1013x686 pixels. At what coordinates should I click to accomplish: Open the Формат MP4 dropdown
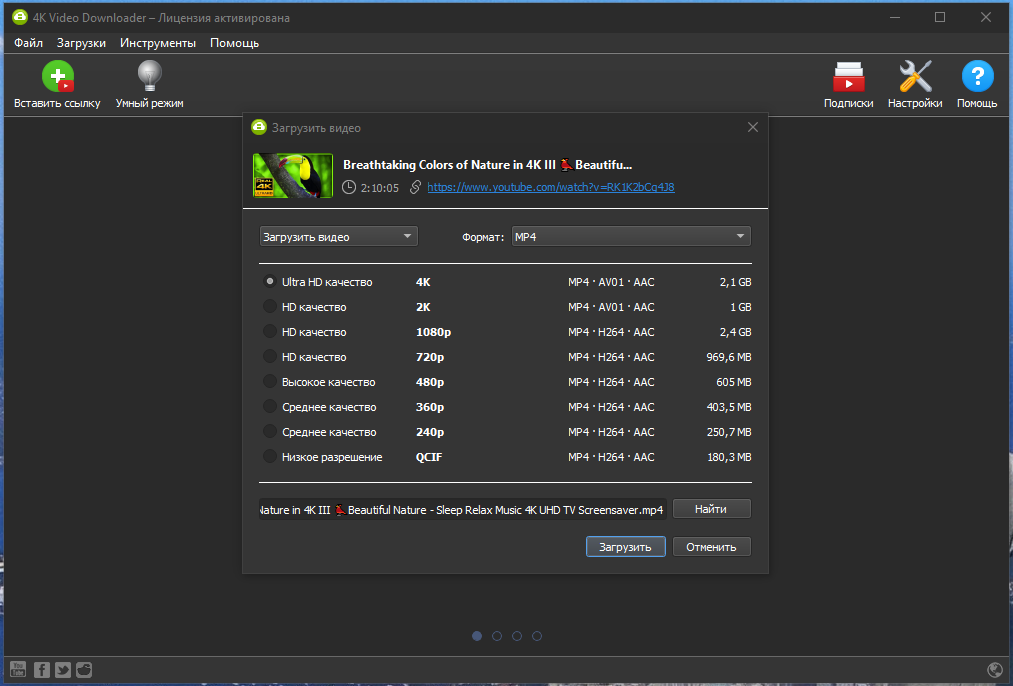[x=631, y=236]
